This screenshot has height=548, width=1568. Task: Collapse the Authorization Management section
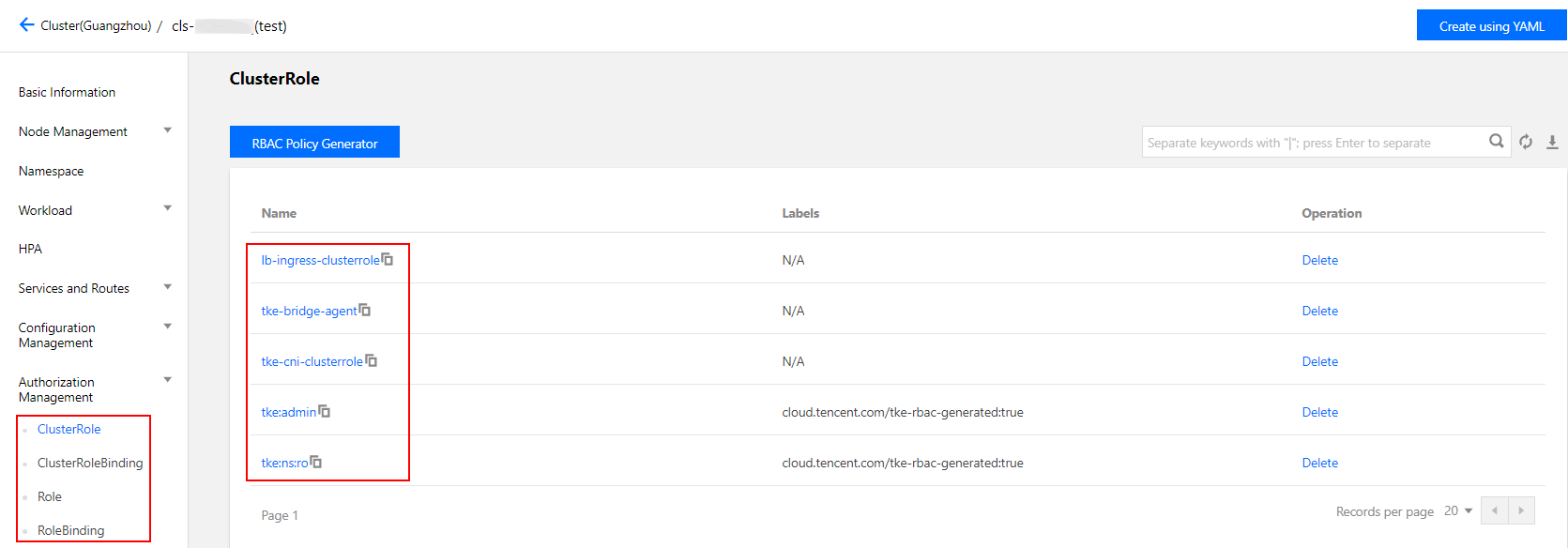[168, 380]
